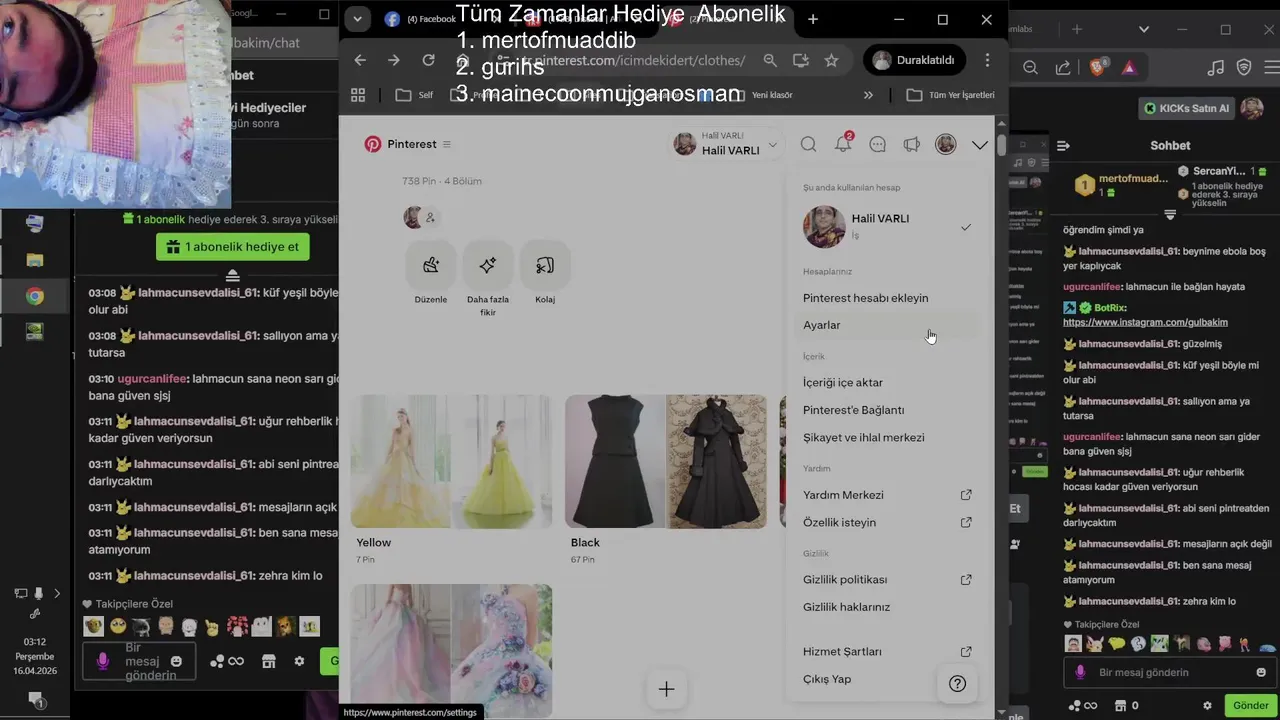Open the Self bookmarks folder
1280x720 pixels.
pyautogui.click(x=415, y=95)
